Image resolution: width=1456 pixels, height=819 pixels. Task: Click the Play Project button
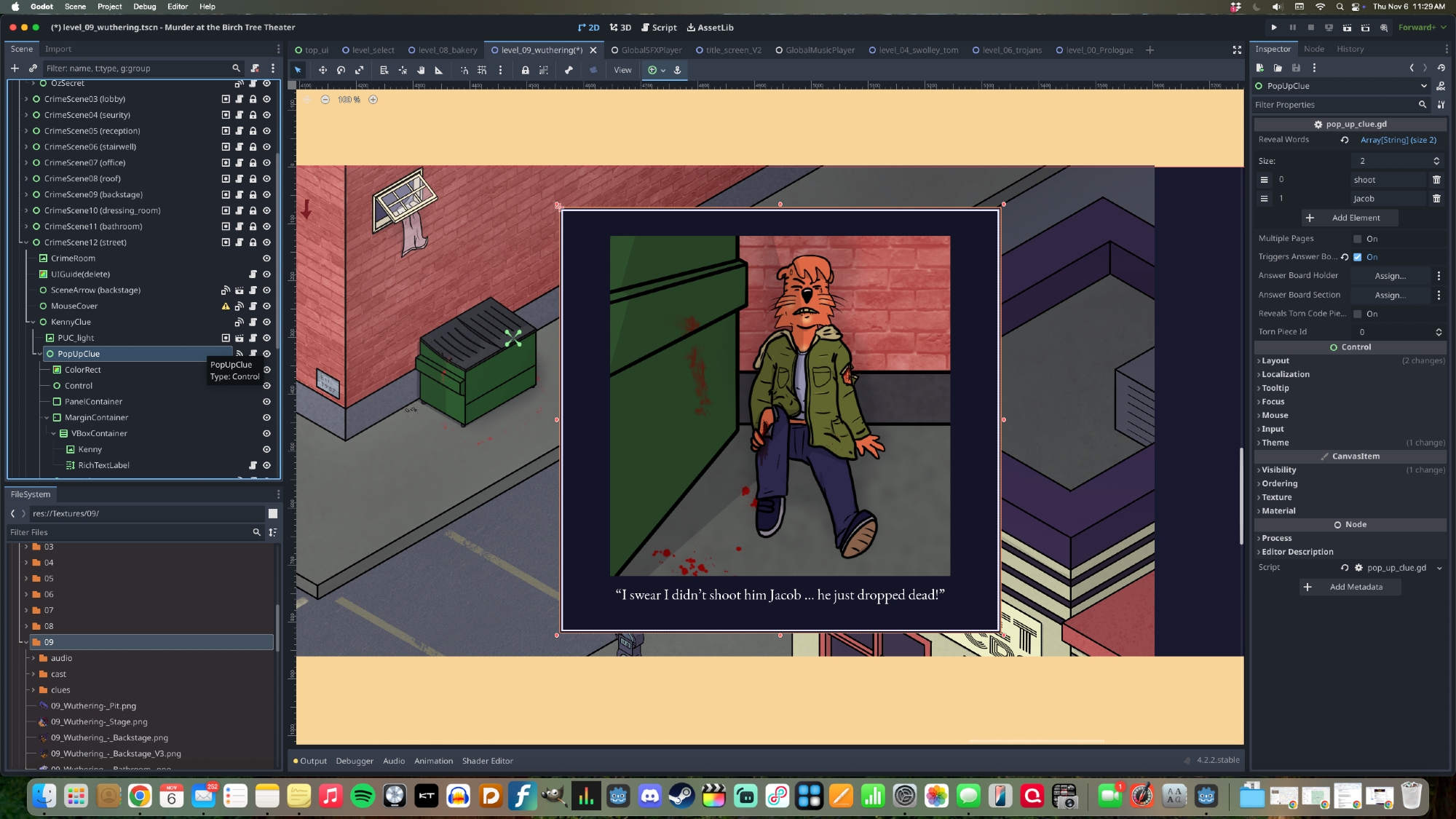(x=1274, y=28)
